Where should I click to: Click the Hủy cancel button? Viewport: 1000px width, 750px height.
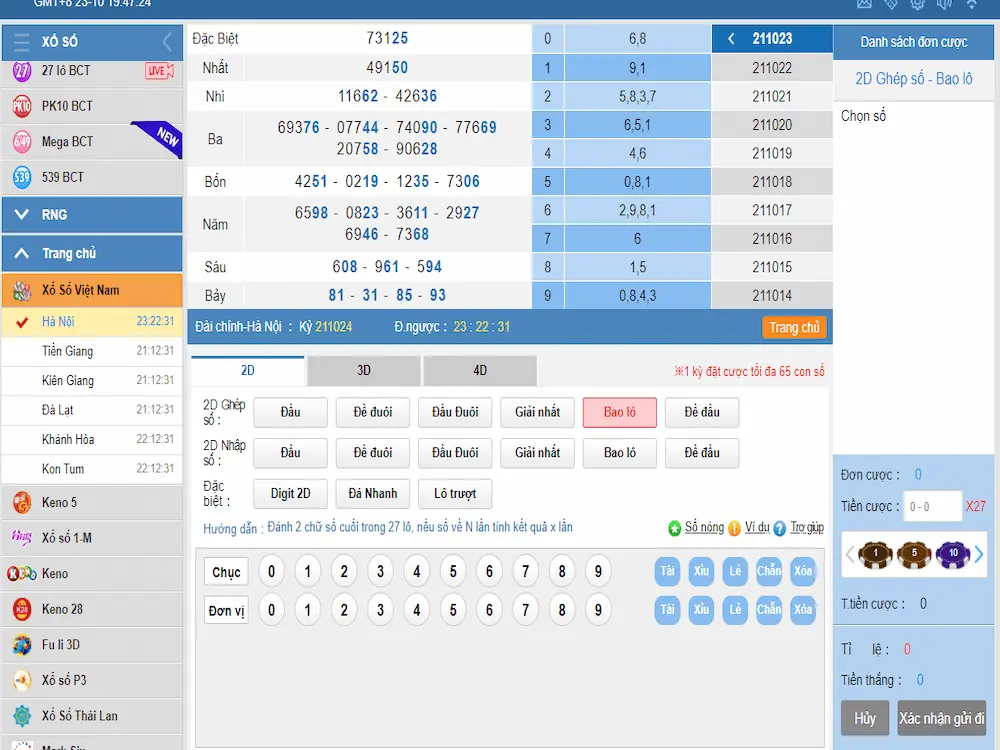pos(865,718)
